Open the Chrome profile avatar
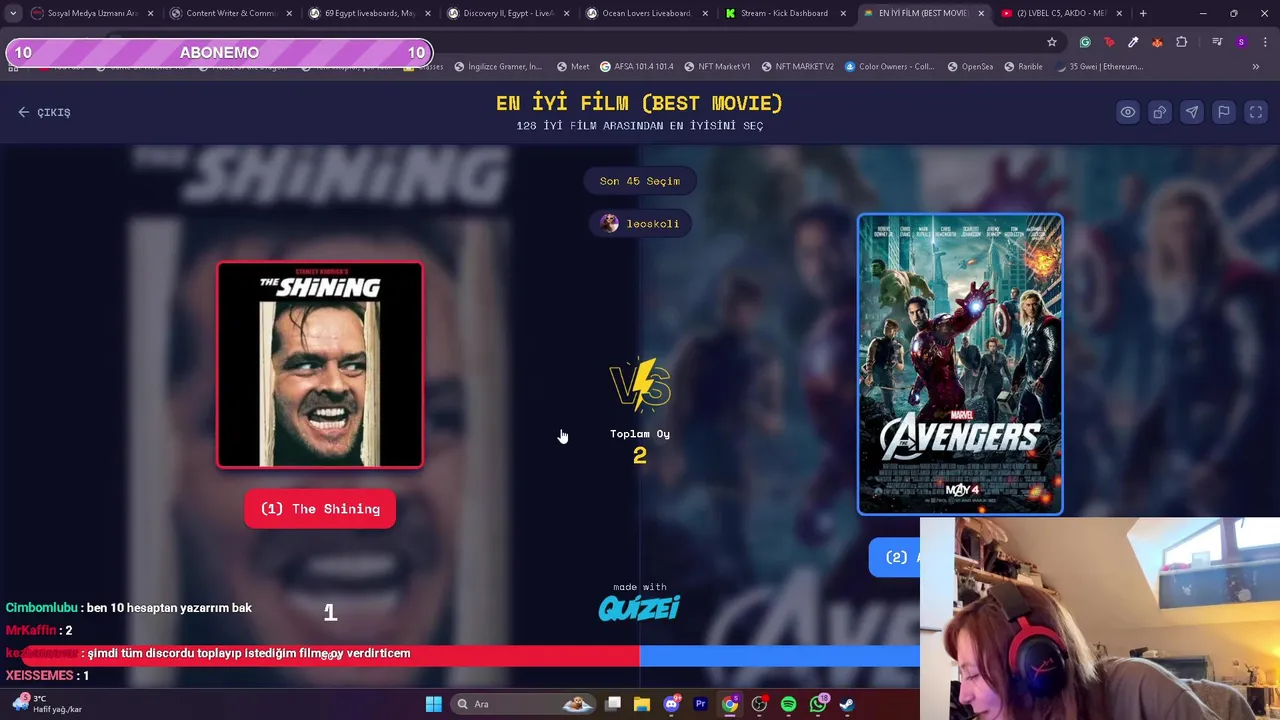Viewport: 1280px width, 720px height. 1241,42
